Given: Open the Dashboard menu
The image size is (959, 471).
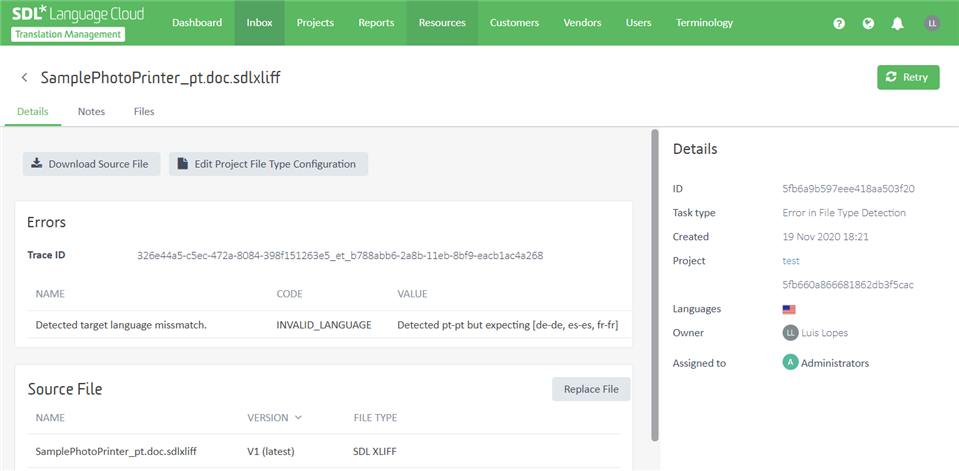Looking at the screenshot, I should pyautogui.click(x=197, y=23).
